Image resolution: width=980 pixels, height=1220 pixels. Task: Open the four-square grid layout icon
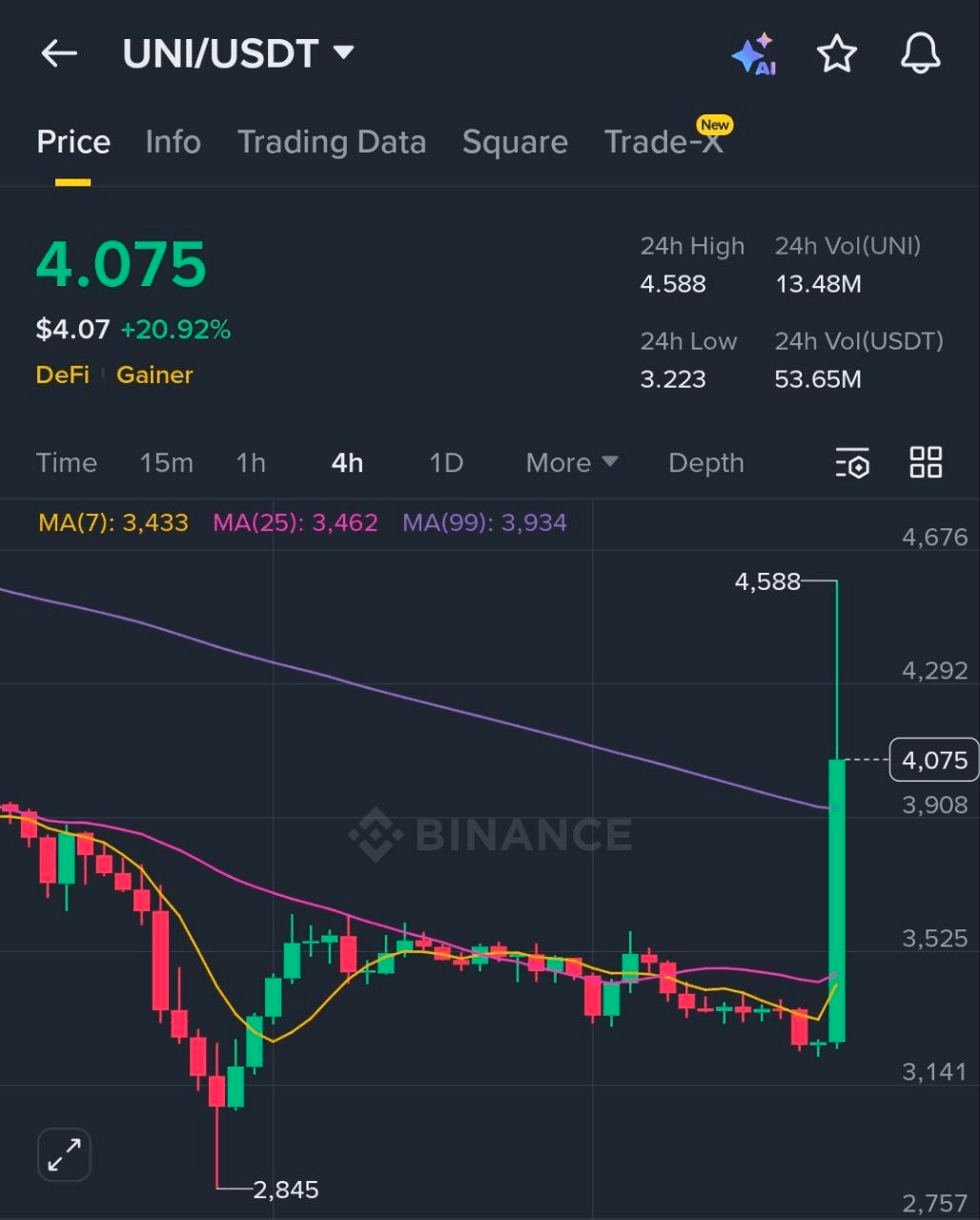pyautogui.click(x=926, y=462)
